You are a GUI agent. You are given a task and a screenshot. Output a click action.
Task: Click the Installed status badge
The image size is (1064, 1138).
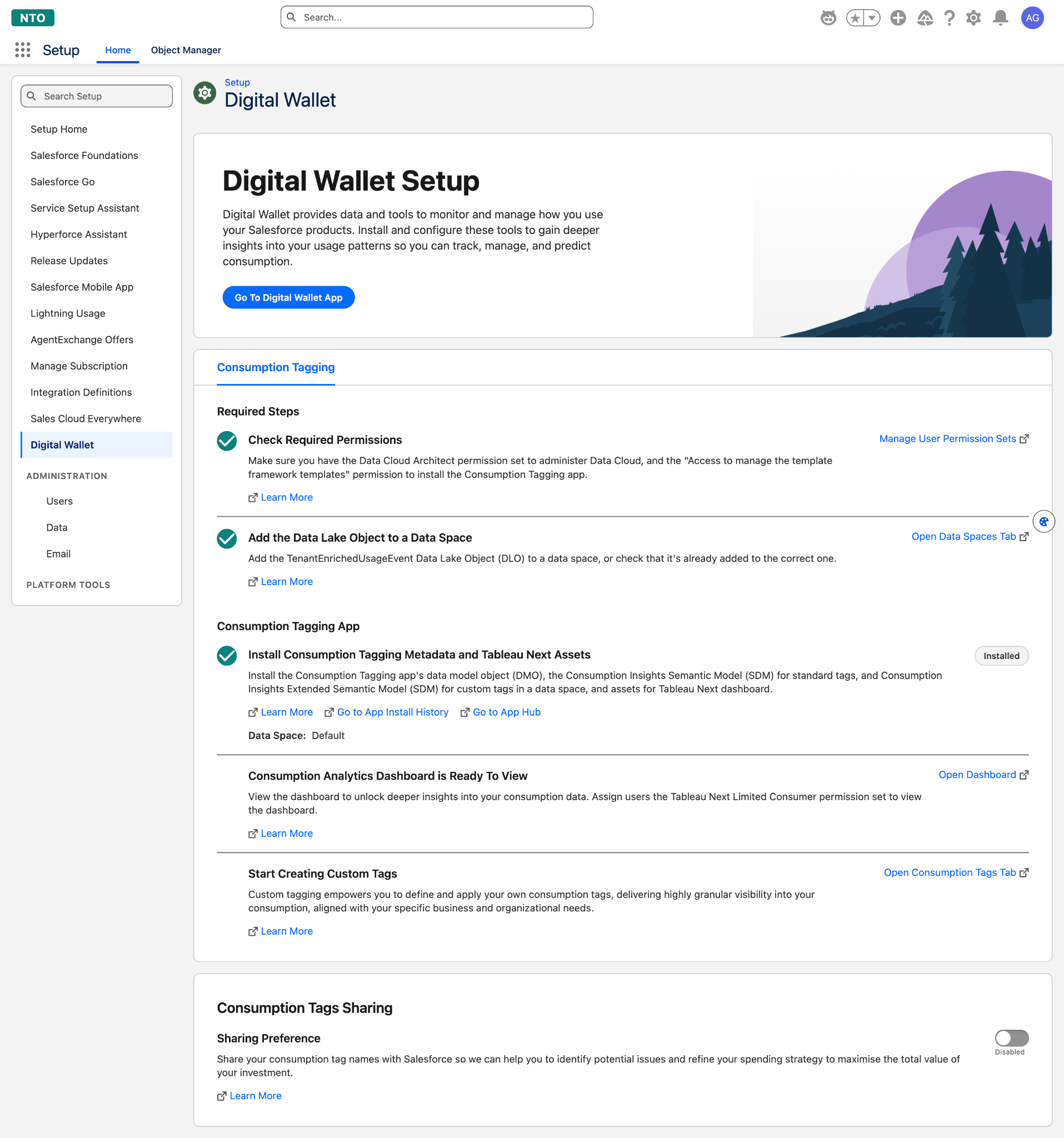1001,656
